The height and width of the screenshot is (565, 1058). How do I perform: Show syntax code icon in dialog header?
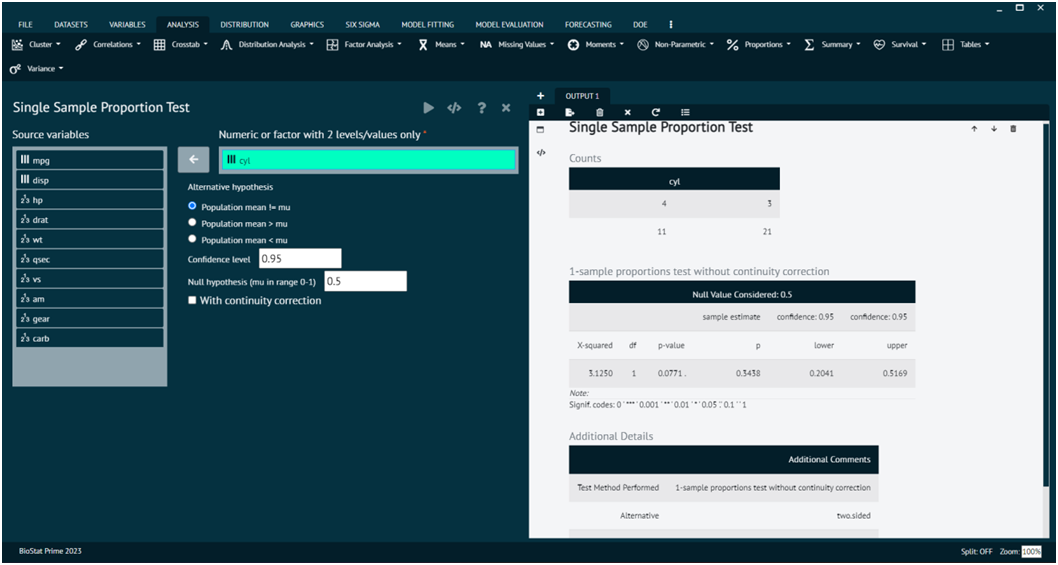[x=454, y=107]
